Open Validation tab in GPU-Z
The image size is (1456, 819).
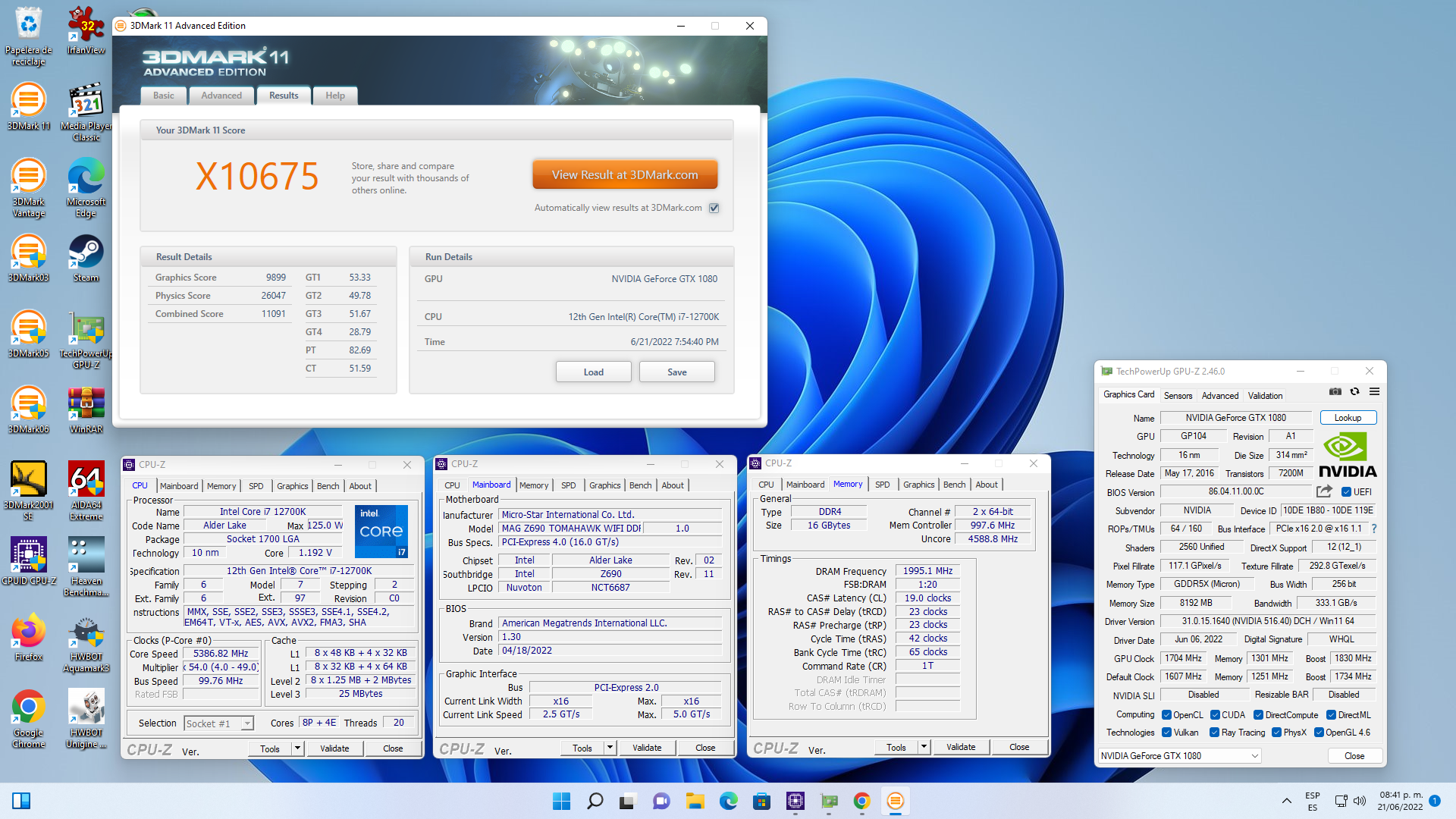pyautogui.click(x=1266, y=396)
